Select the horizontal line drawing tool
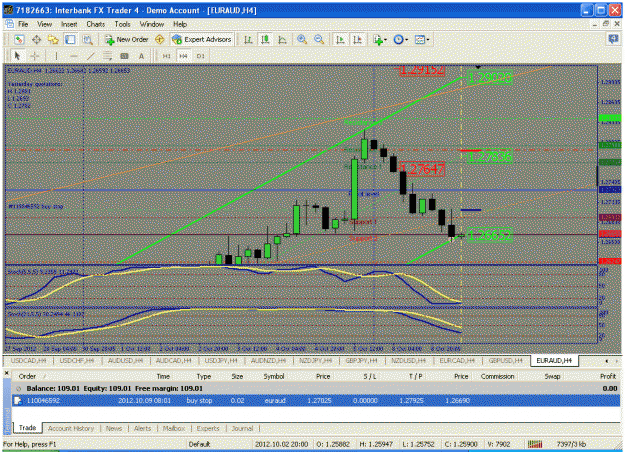The height and width of the screenshot is (452, 625). [73, 56]
